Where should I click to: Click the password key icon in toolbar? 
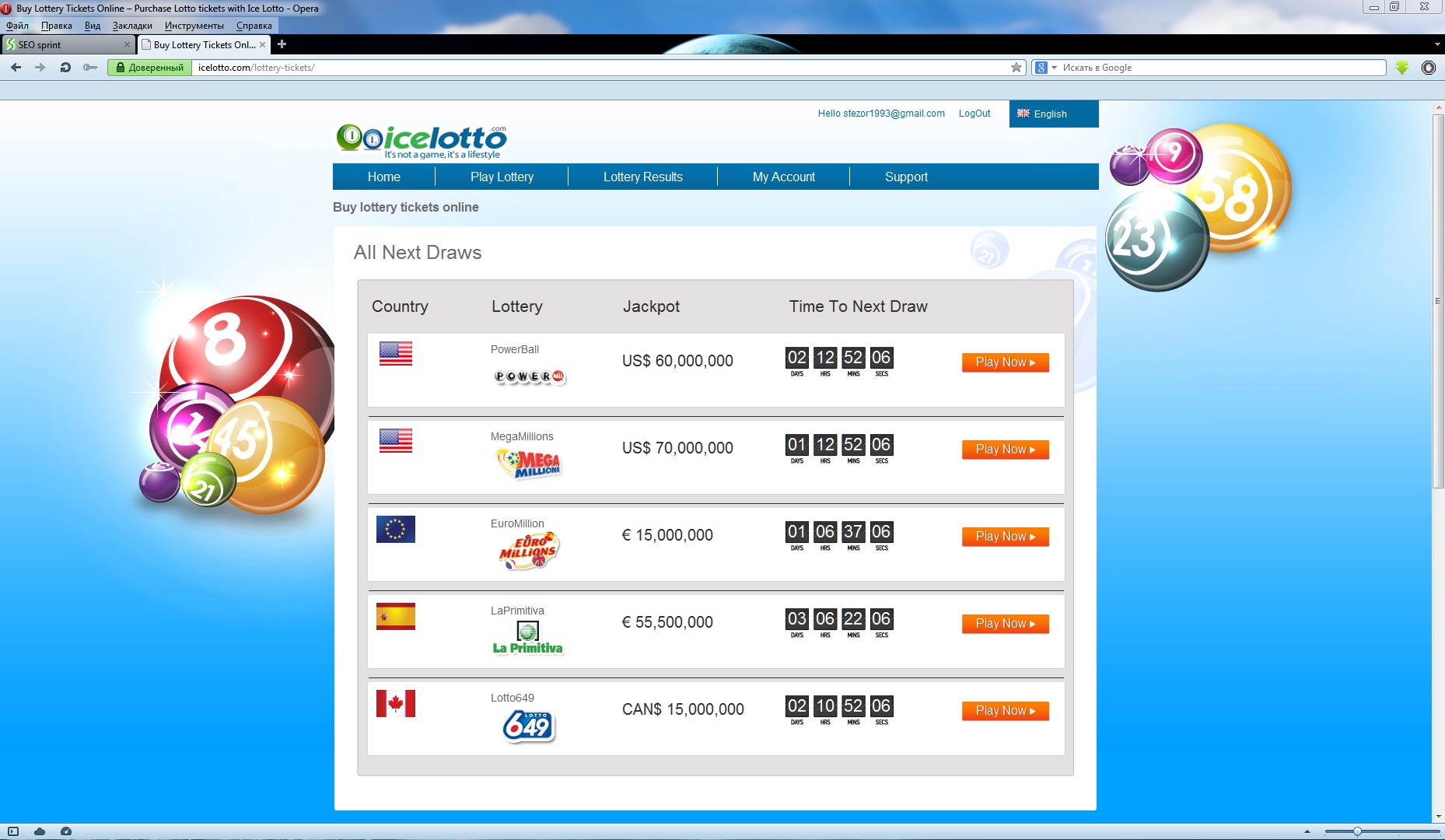point(90,68)
